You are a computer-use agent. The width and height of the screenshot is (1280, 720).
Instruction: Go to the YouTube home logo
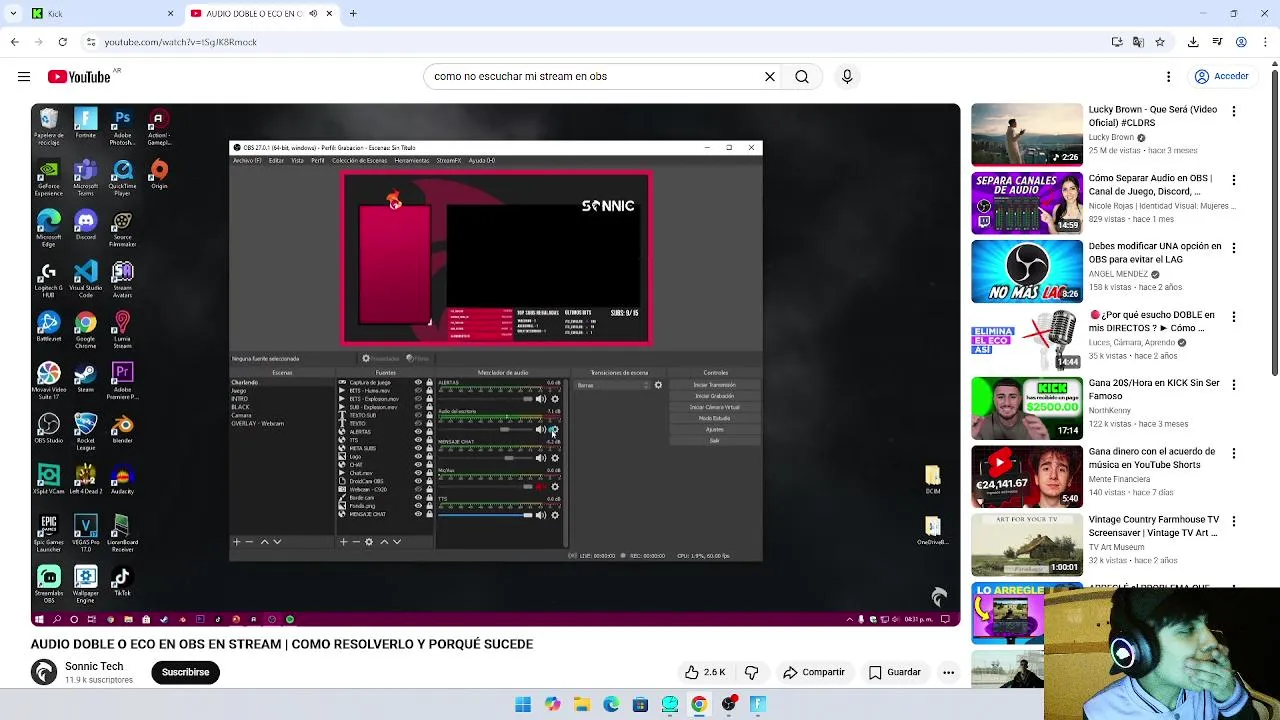79,77
